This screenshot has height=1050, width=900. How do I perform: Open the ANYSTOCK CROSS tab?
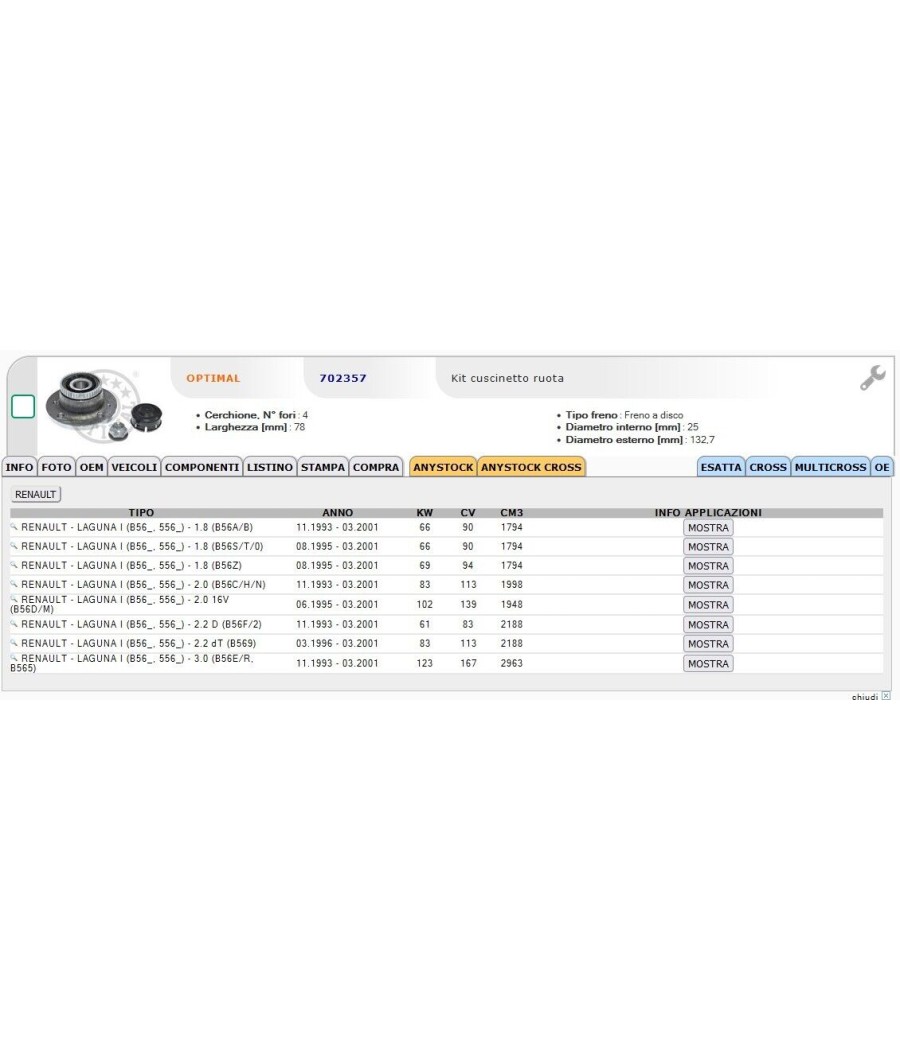(531, 467)
